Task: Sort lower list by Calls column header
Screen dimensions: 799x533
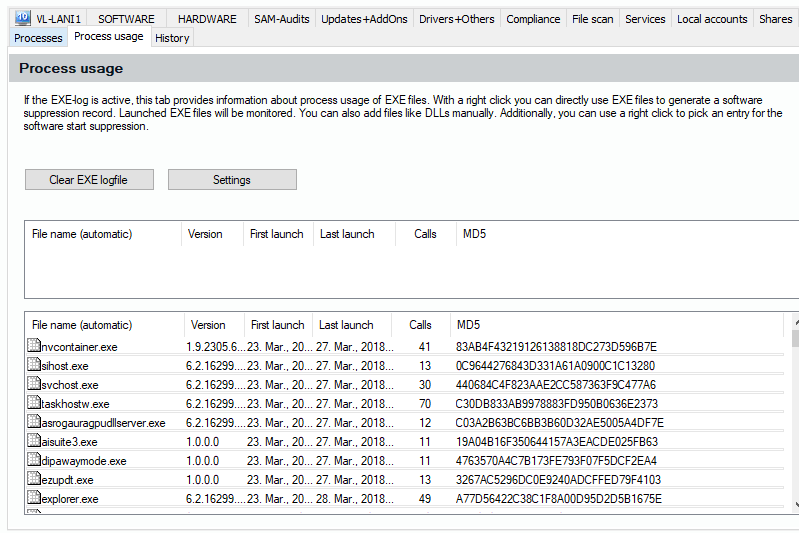Action: tap(420, 325)
